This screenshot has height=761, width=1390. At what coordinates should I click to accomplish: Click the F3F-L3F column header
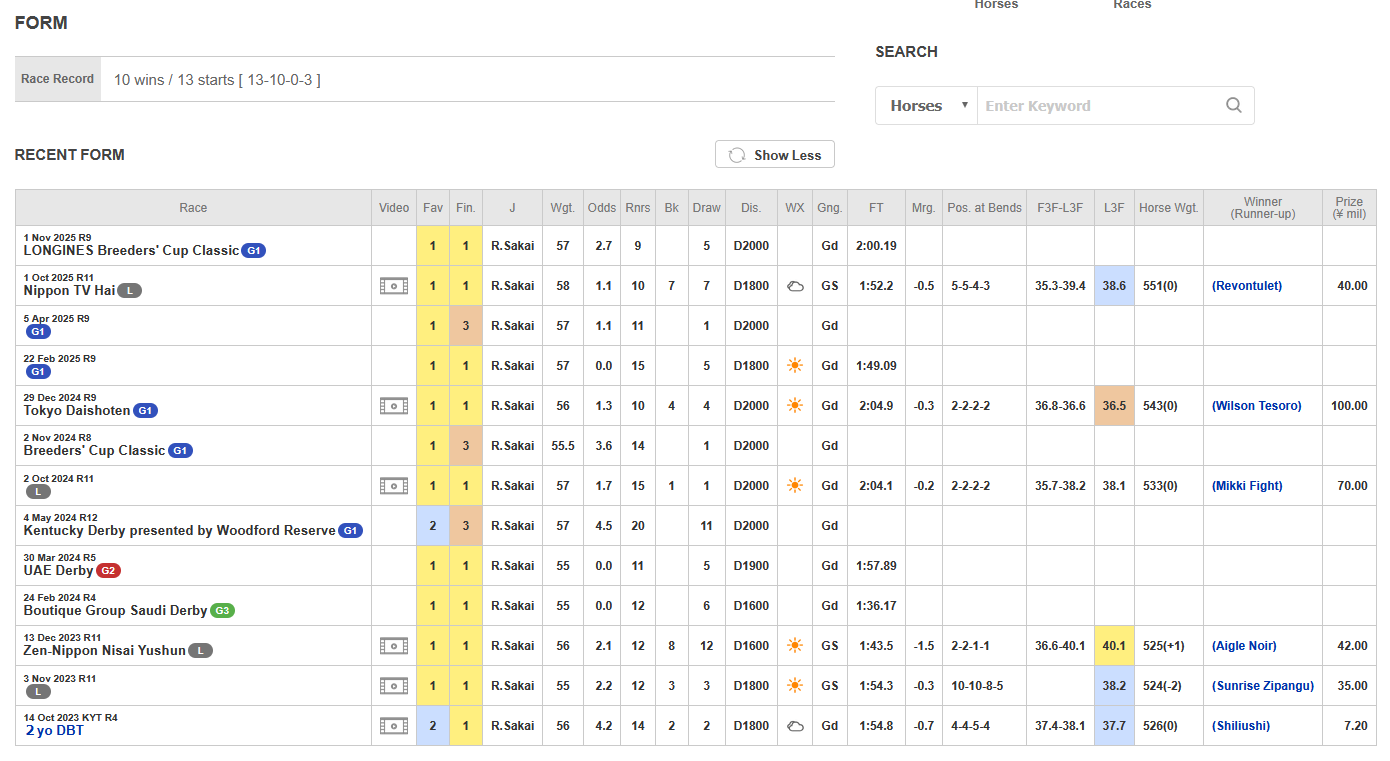(x=1060, y=208)
